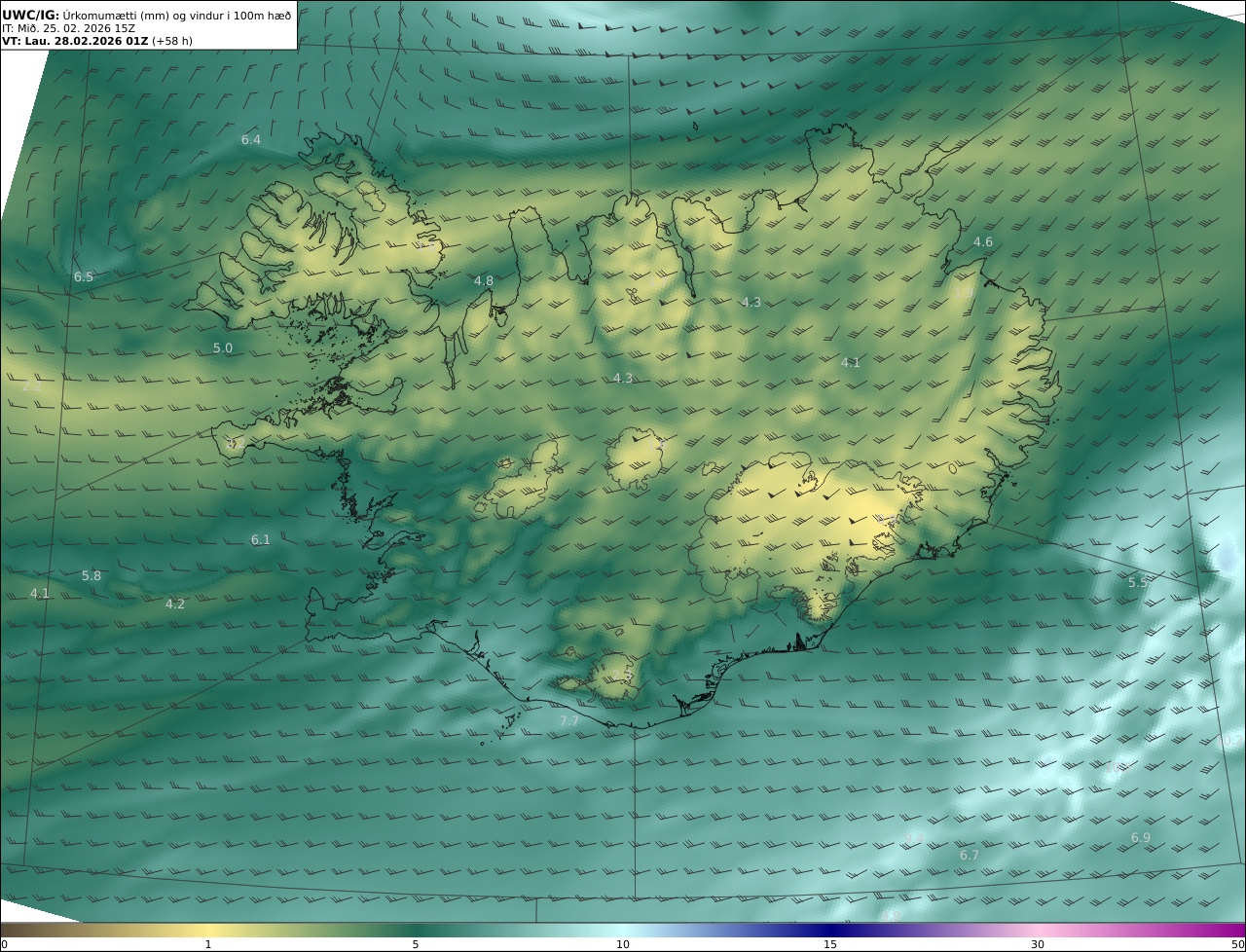Screen dimensions: 1246x952
Task: Click the color scale tick labelled 5
Action: pyautogui.click(x=416, y=944)
